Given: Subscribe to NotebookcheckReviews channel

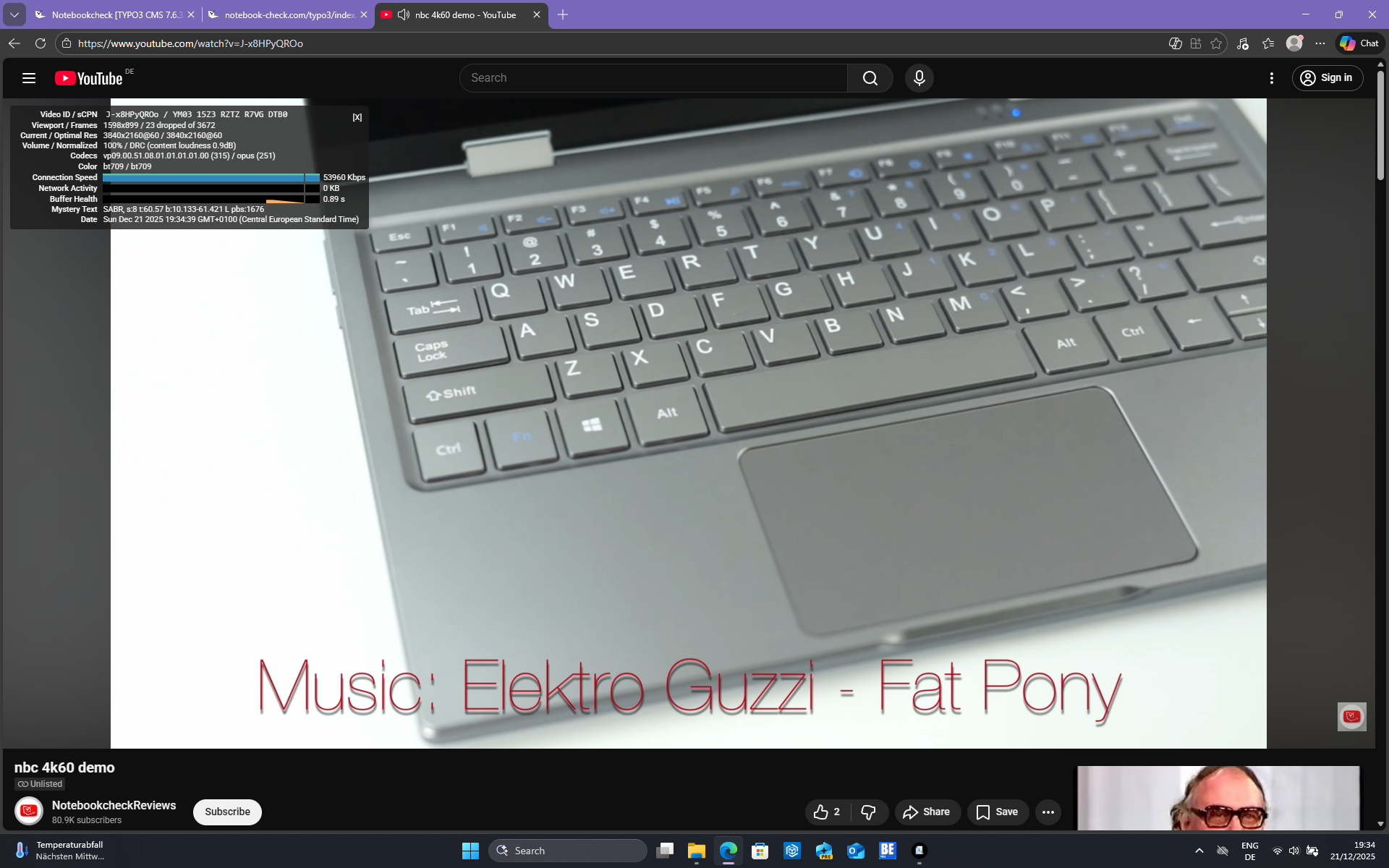Looking at the screenshot, I should coord(227,812).
